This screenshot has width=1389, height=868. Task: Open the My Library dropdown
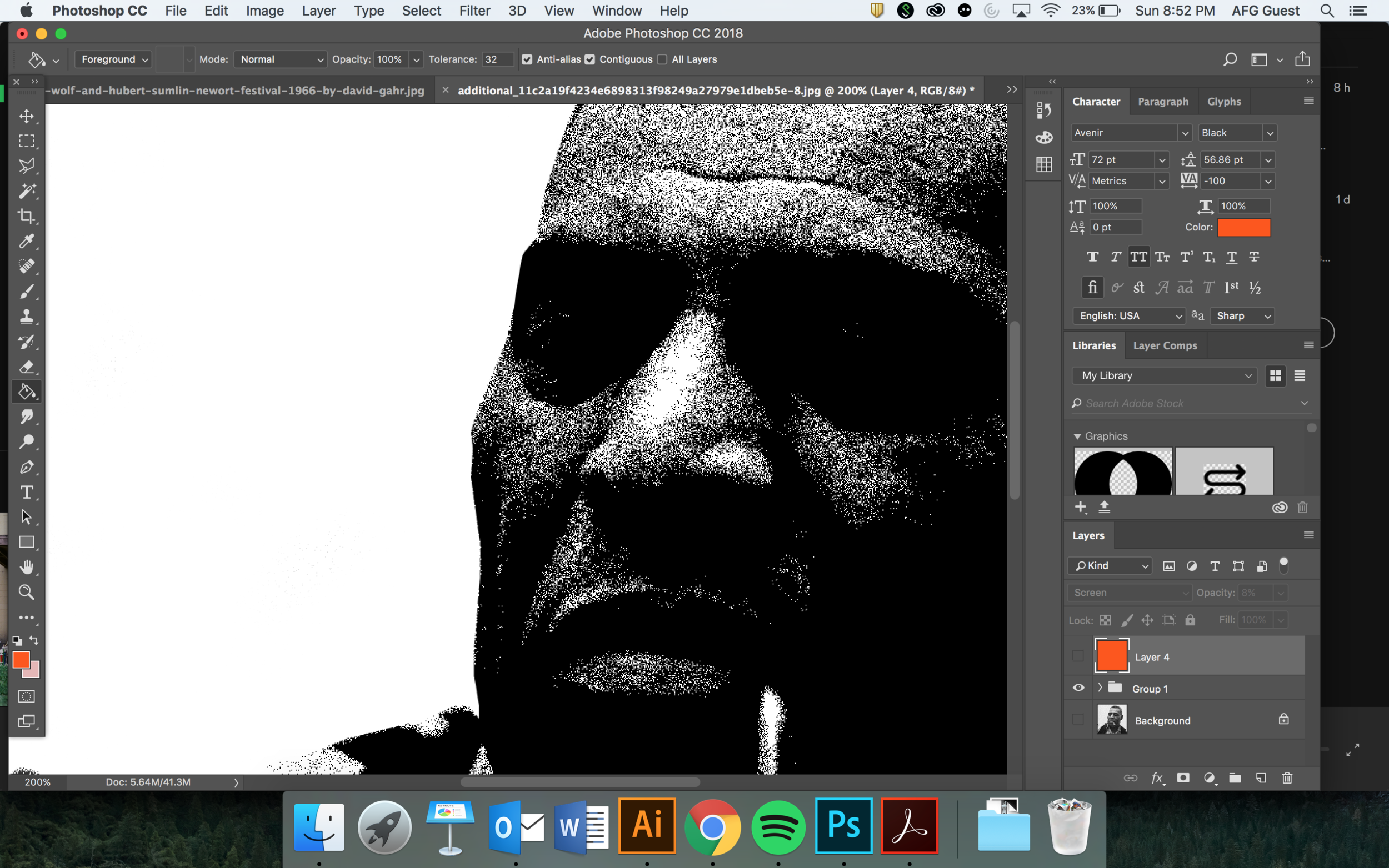tap(1164, 375)
